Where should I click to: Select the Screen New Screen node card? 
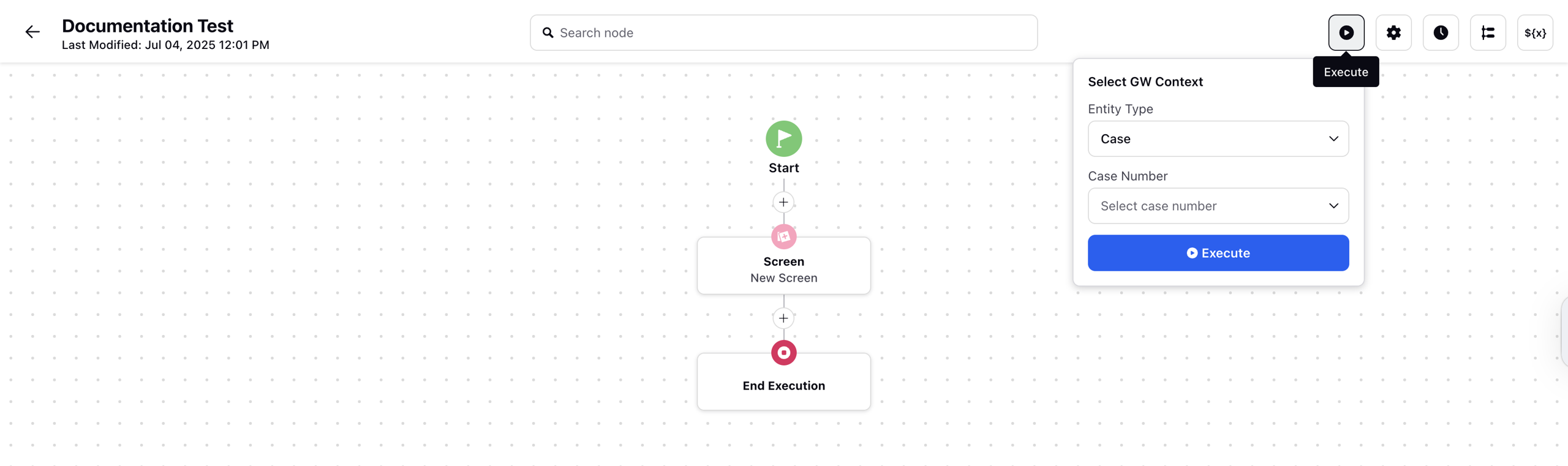tap(783, 266)
